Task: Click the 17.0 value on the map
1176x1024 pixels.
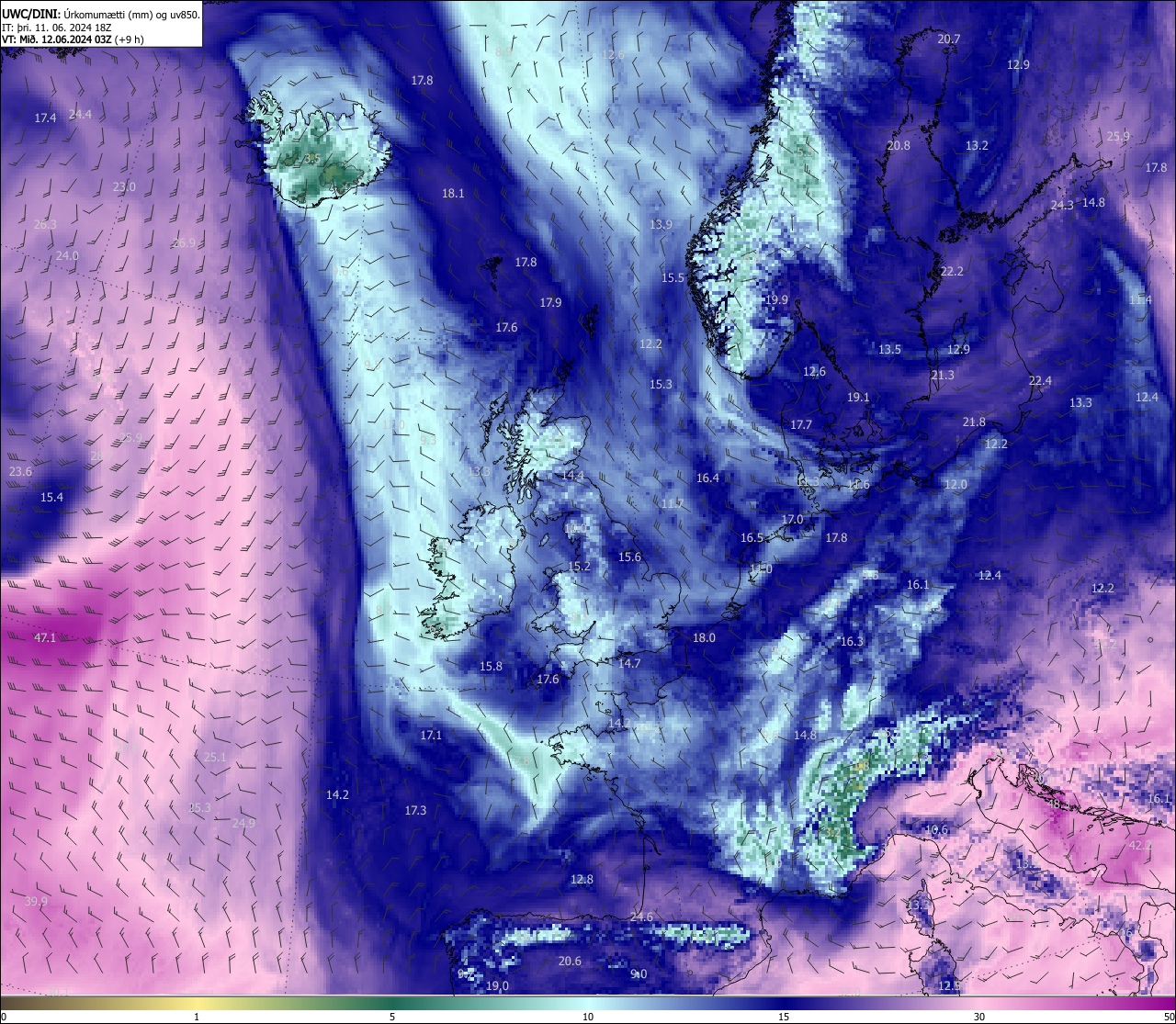Action: pos(792,519)
